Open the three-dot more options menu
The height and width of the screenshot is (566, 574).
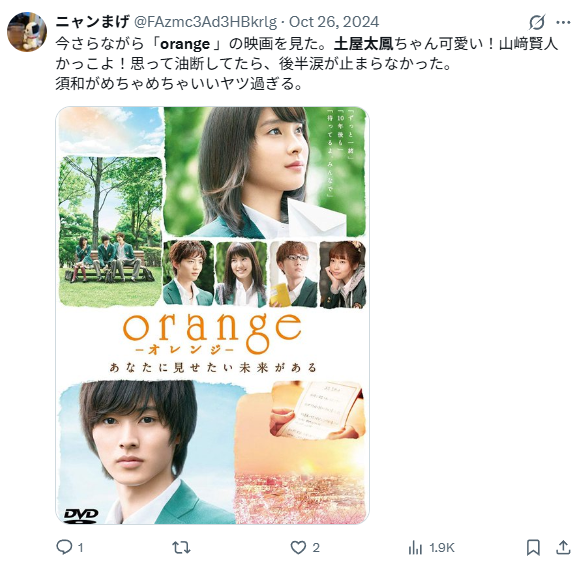pos(563,22)
